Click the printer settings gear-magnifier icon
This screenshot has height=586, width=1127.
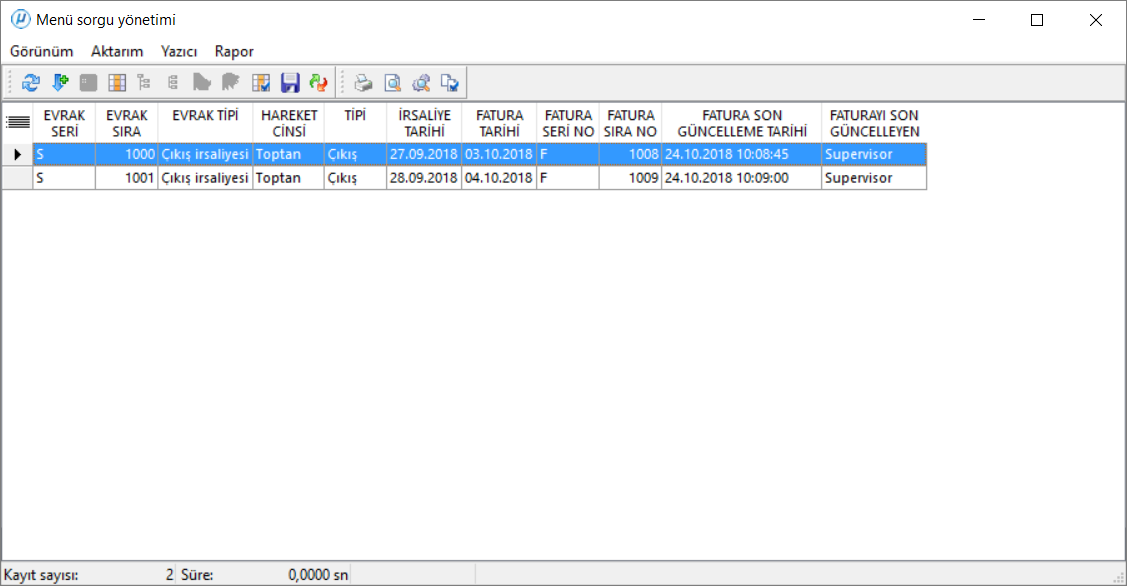[422, 83]
